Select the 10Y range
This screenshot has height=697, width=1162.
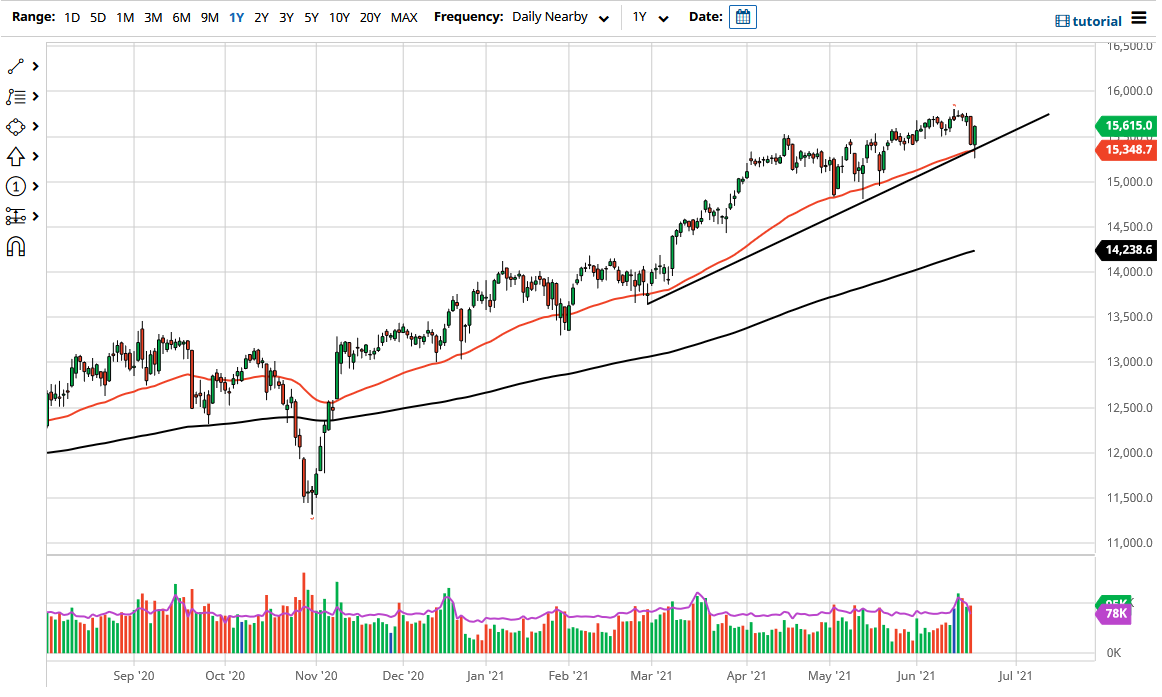coord(340,17)
